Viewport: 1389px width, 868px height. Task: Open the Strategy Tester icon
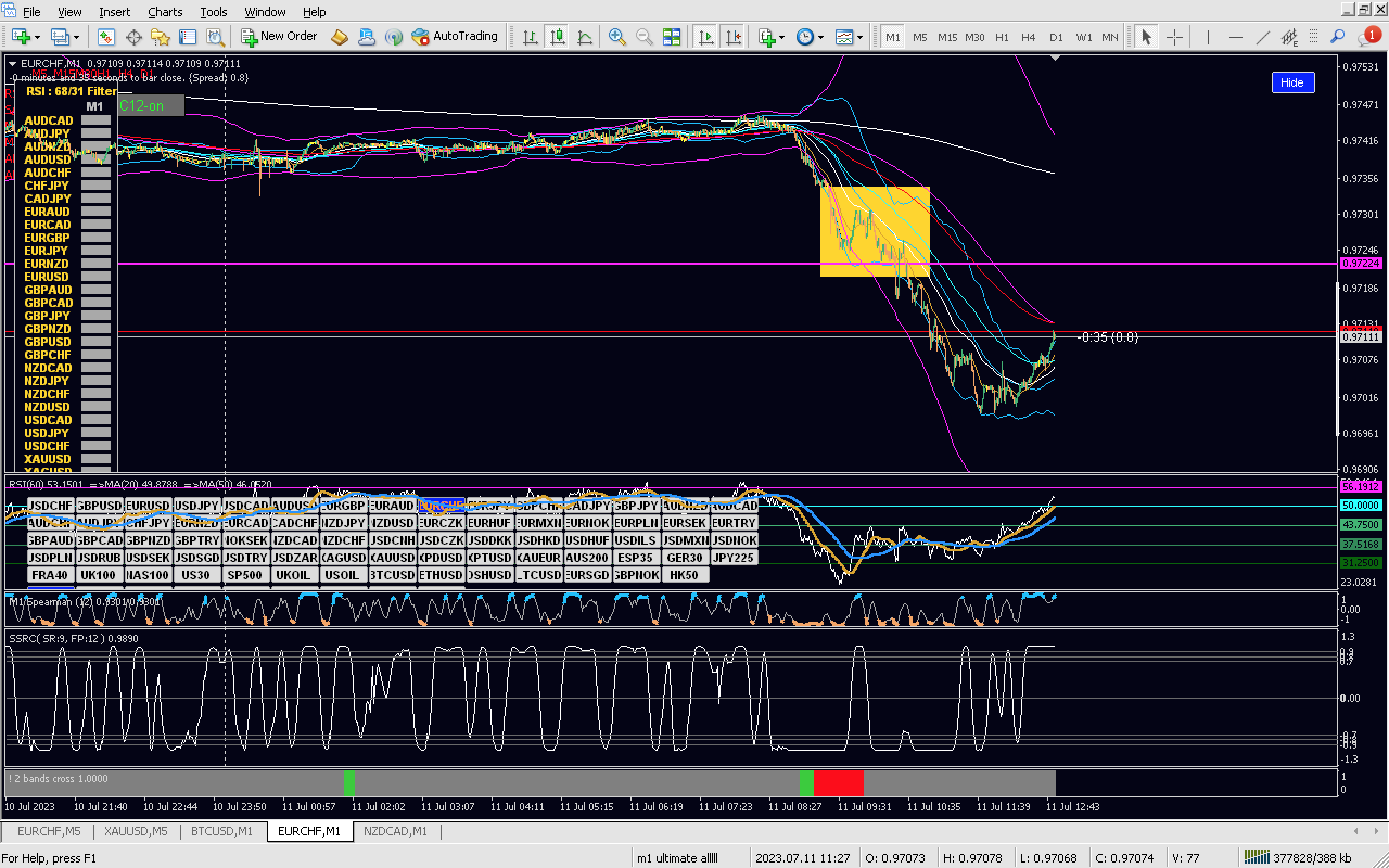click(215, 37)
